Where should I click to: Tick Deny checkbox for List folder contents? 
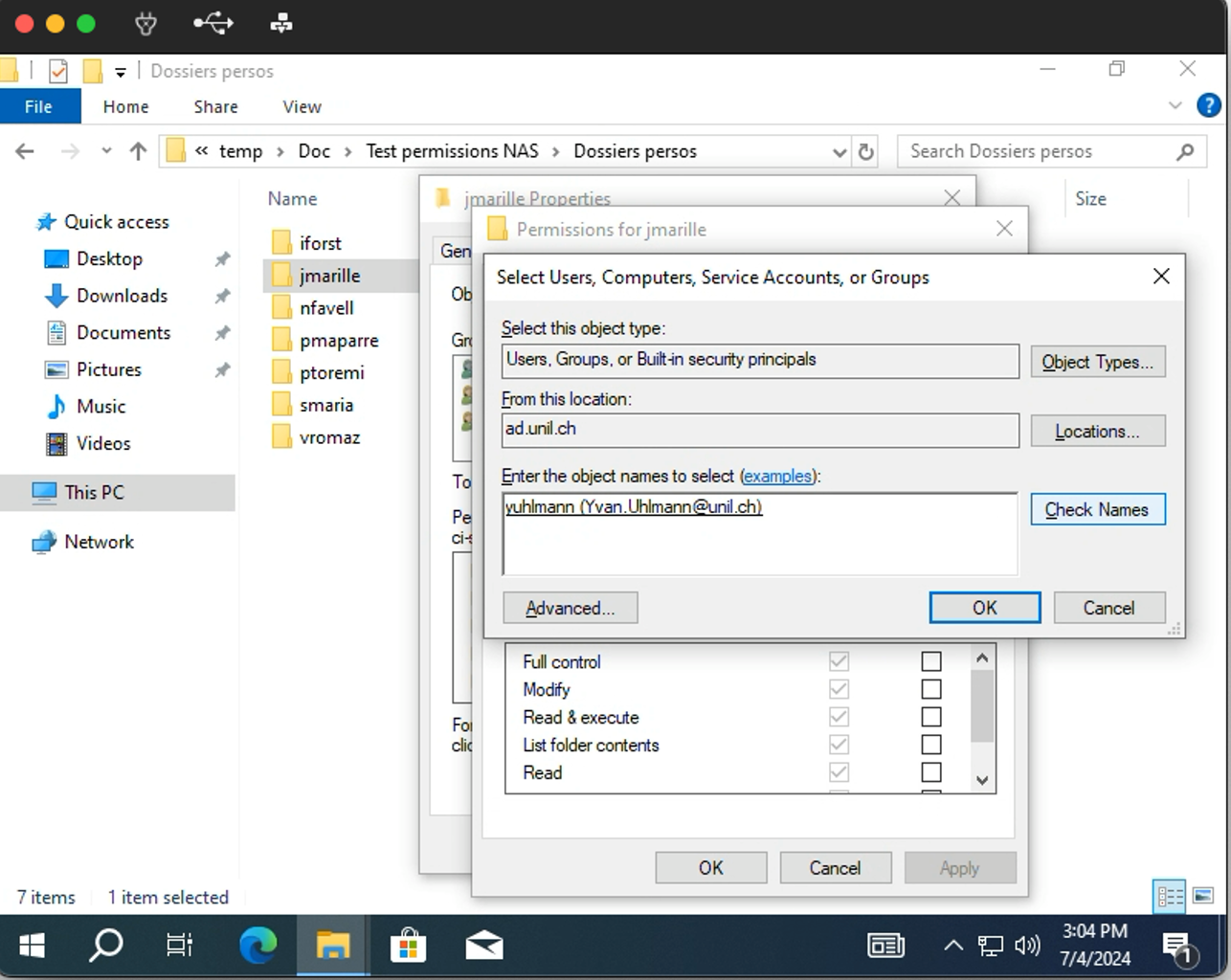tap(930, 745)
